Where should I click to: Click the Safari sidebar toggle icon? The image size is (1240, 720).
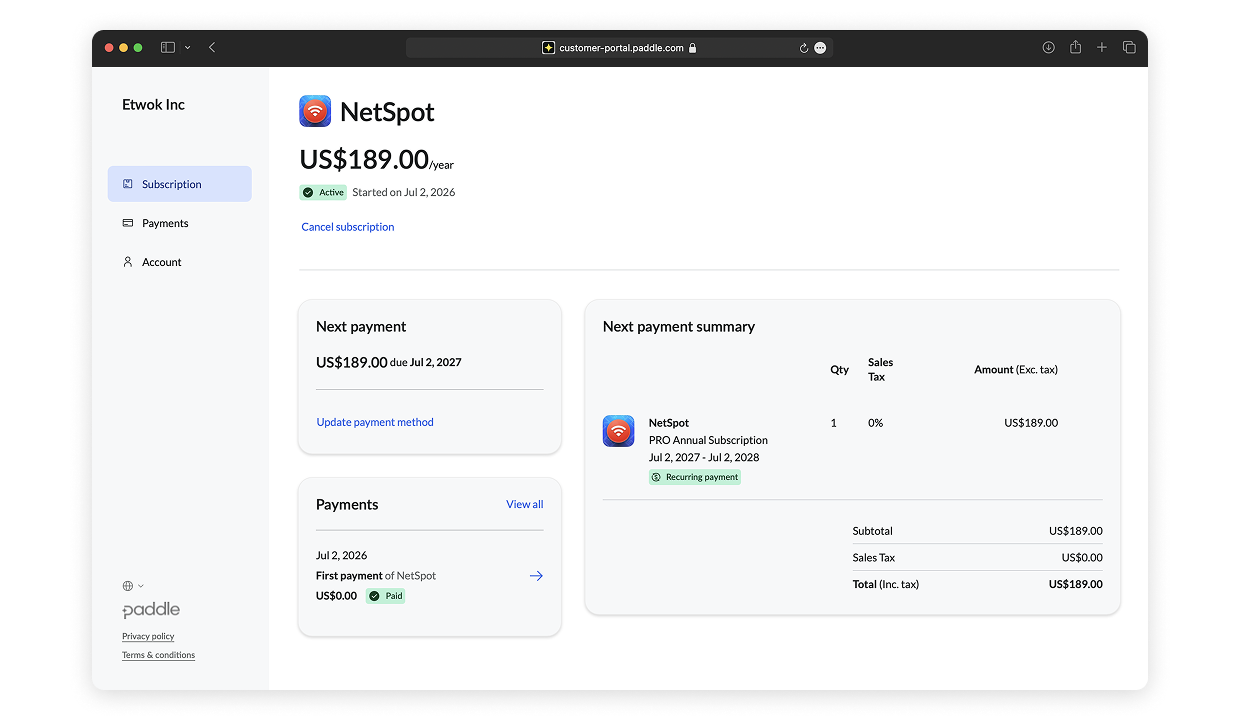[x=168, y=47]
